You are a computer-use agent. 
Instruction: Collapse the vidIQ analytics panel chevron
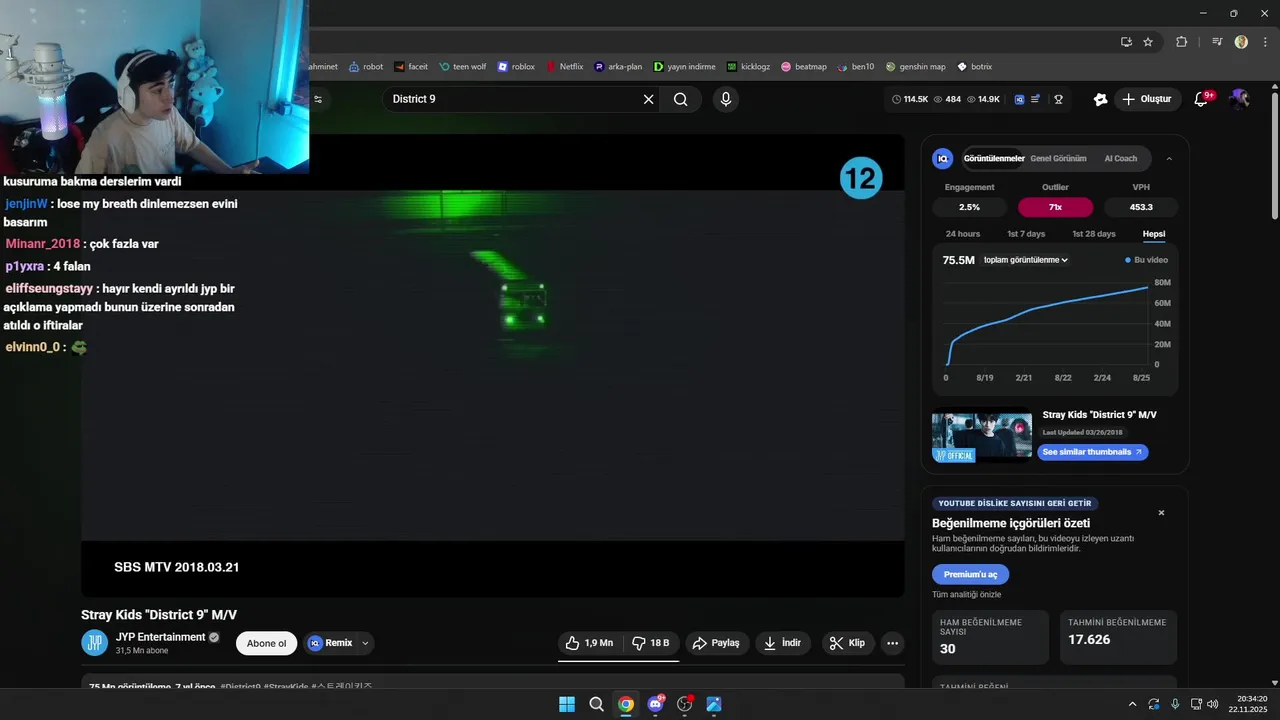coord(1169,158)
